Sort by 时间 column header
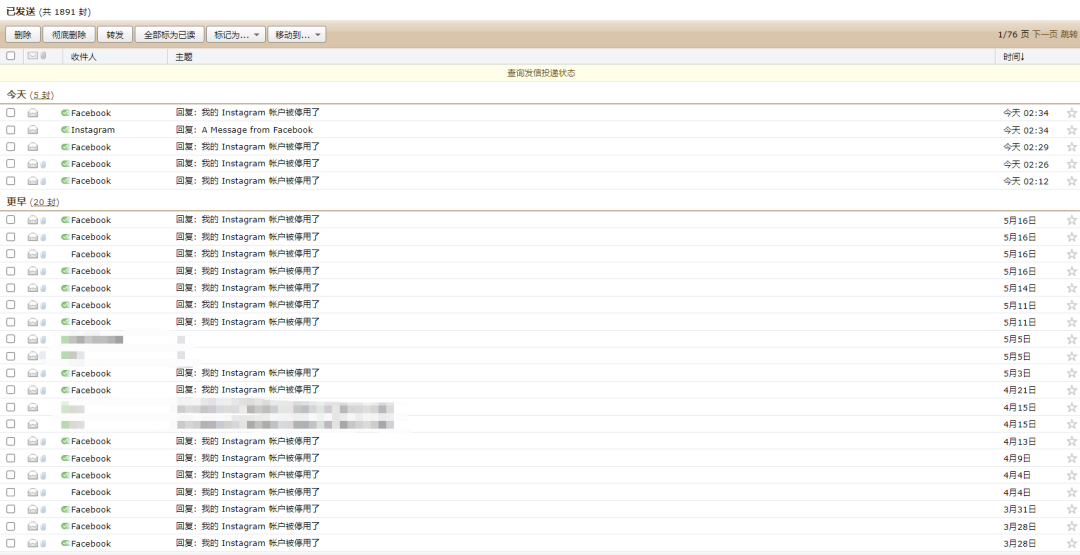 pos(1014,57)
